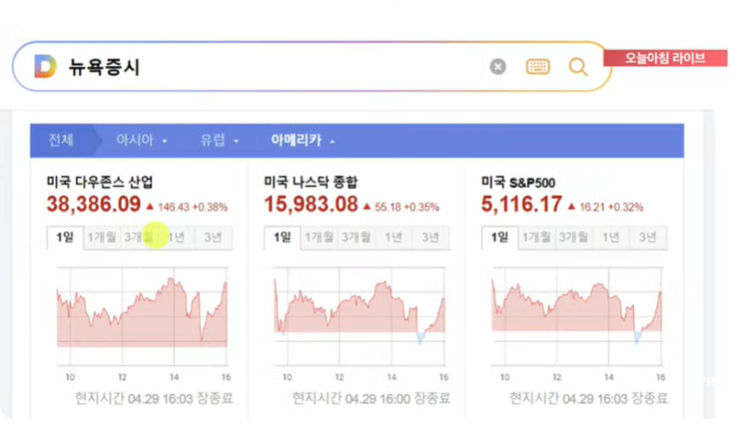Clear the search text with the X icon
Viewport: 743px width, 439px height.
click(x=498, y=66)
